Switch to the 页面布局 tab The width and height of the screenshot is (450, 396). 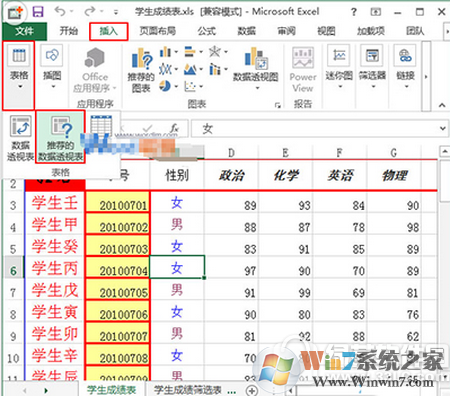pyautogui.click(x=157, y=31)
